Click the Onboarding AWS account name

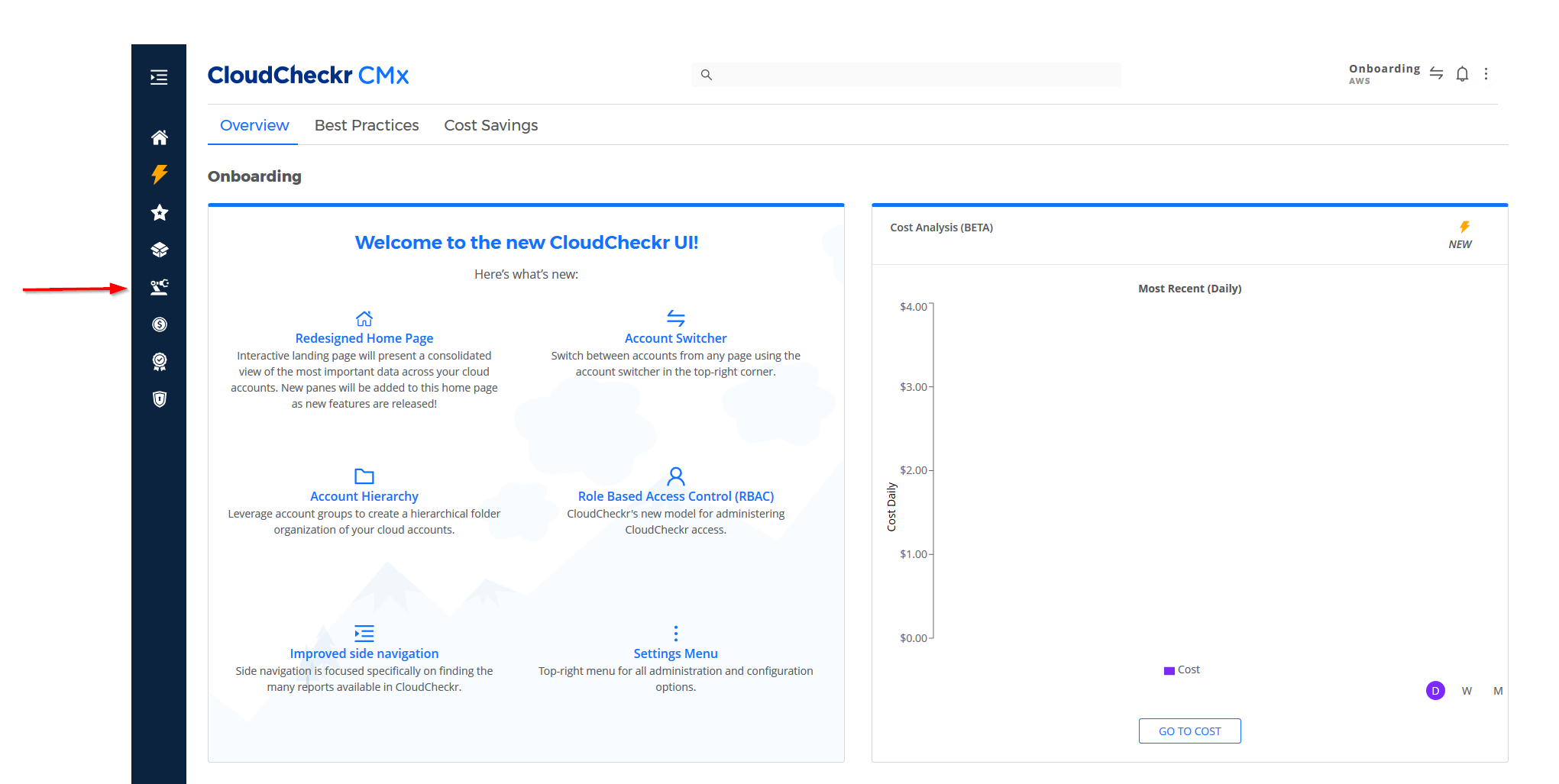click(1384, 73)
